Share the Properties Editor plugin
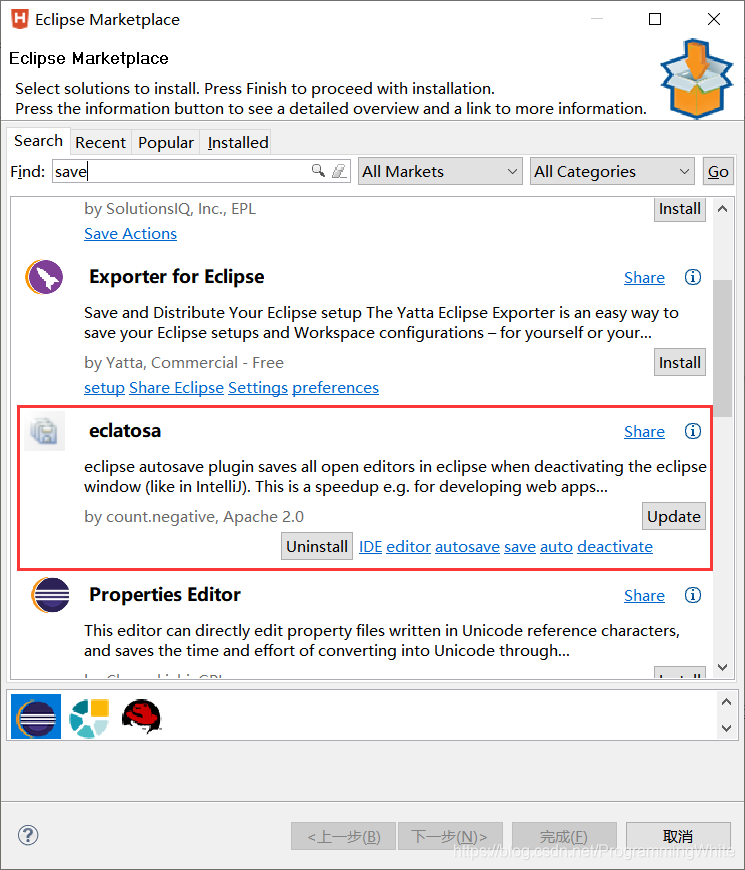The width and height of the screenshot is (745, 870). (644, 595)
